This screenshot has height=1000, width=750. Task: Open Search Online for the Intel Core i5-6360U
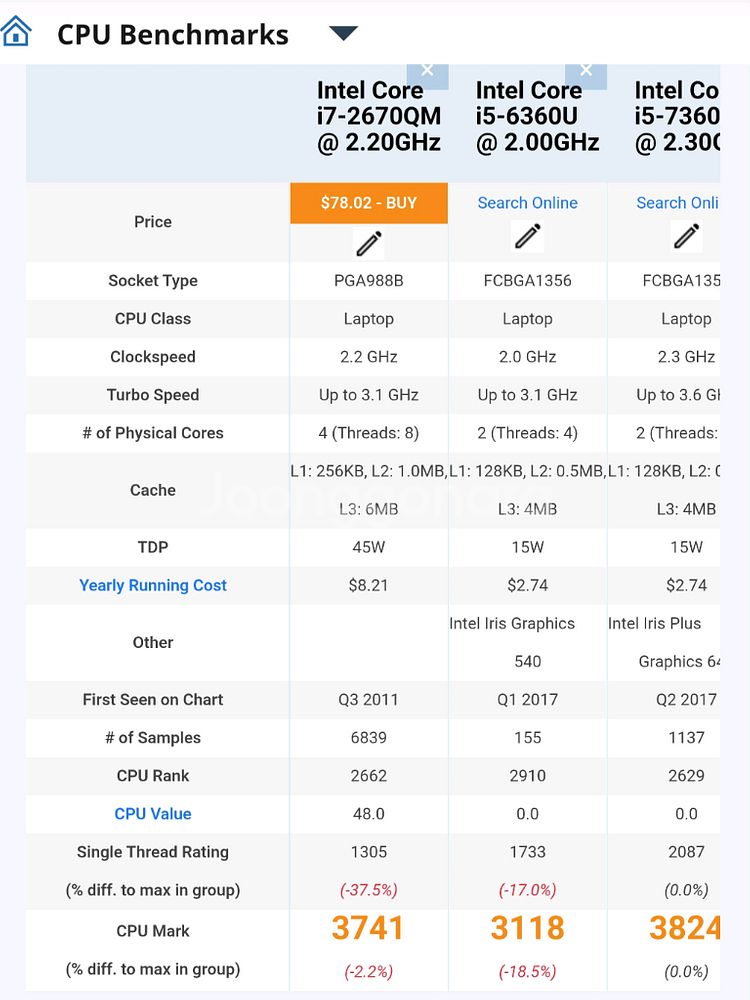[527, 202]
